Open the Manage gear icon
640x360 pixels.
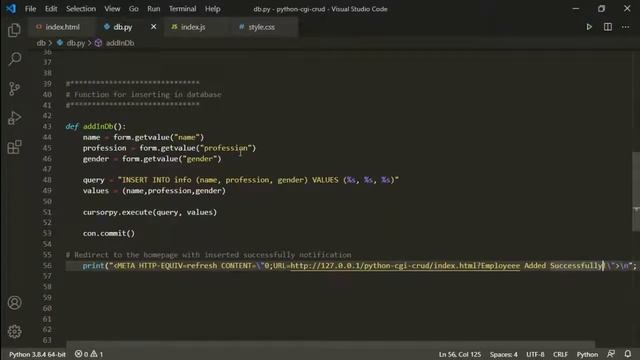[x=14, y=331]
